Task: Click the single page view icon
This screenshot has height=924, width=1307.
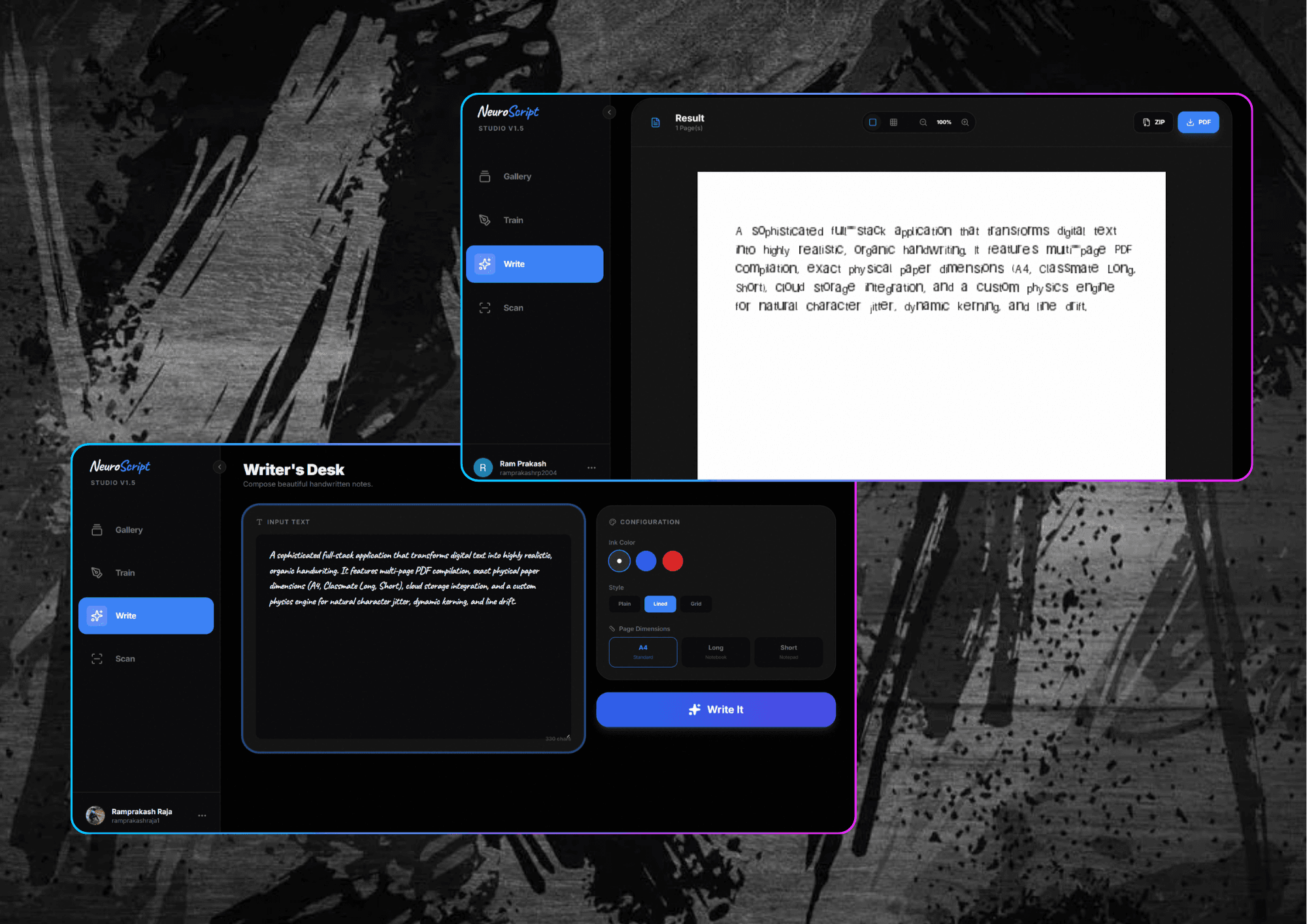Action: tap(872, 122)
